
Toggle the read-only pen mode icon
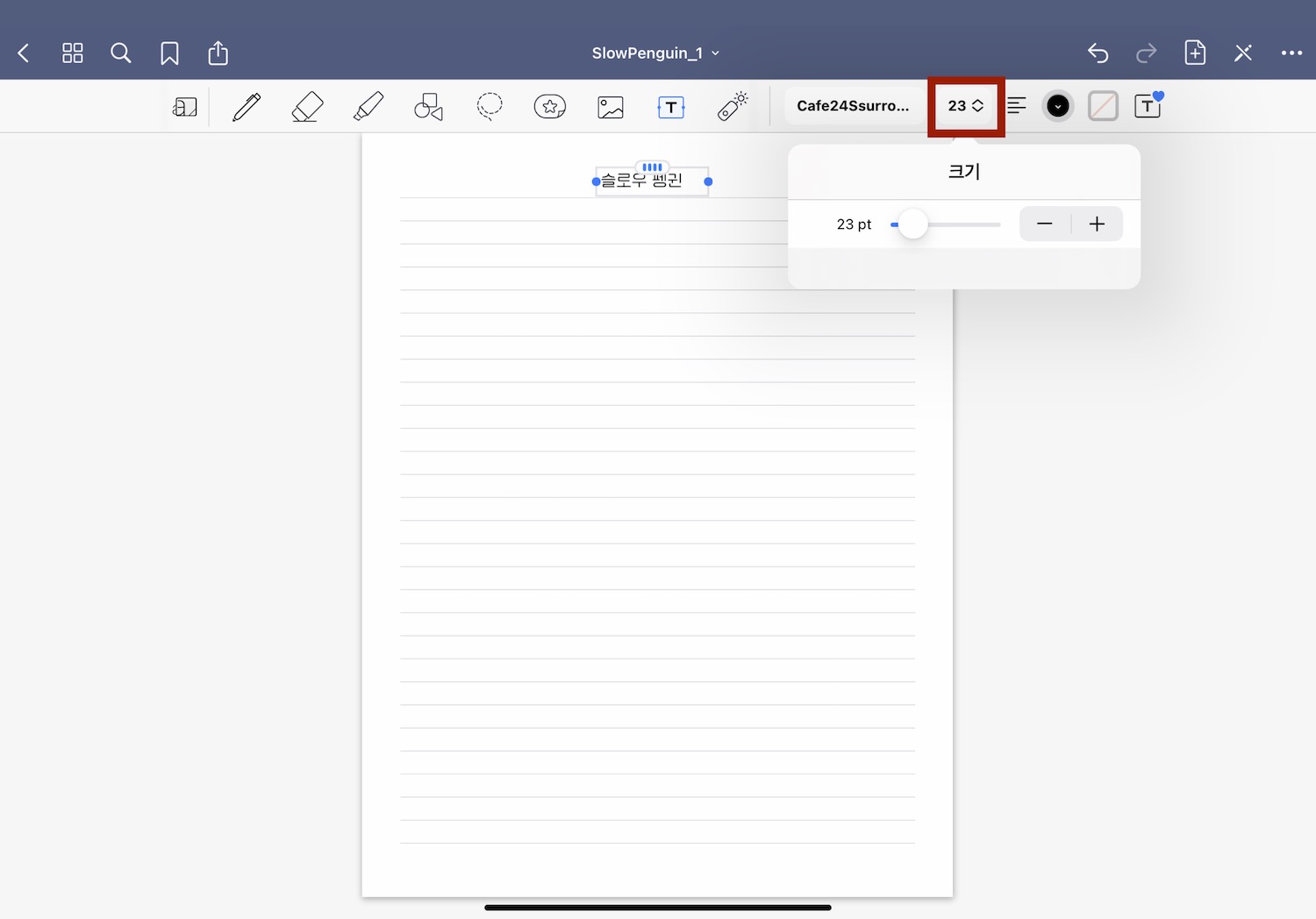click(1243, 53)
